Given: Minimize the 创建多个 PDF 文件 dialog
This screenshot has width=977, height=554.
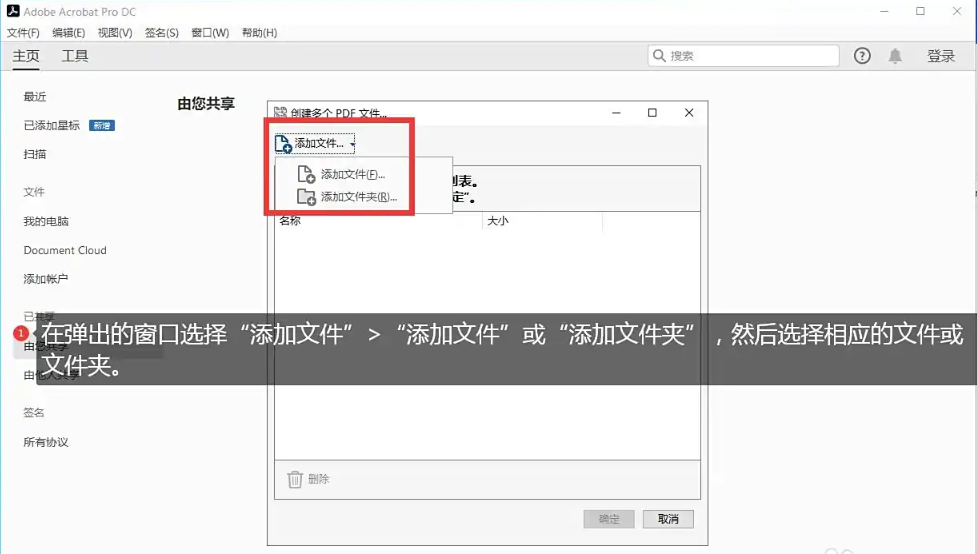Looking at the screenshot, I should [616, 113].
